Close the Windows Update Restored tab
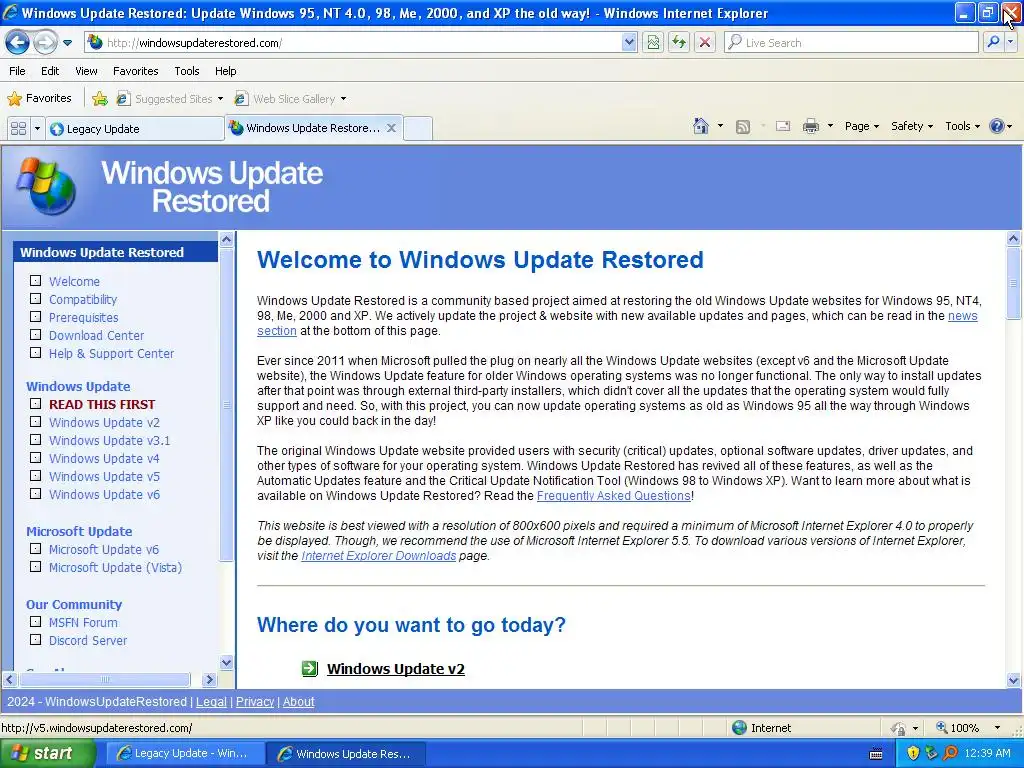The image size is (1024, 768). click(391, 128)
